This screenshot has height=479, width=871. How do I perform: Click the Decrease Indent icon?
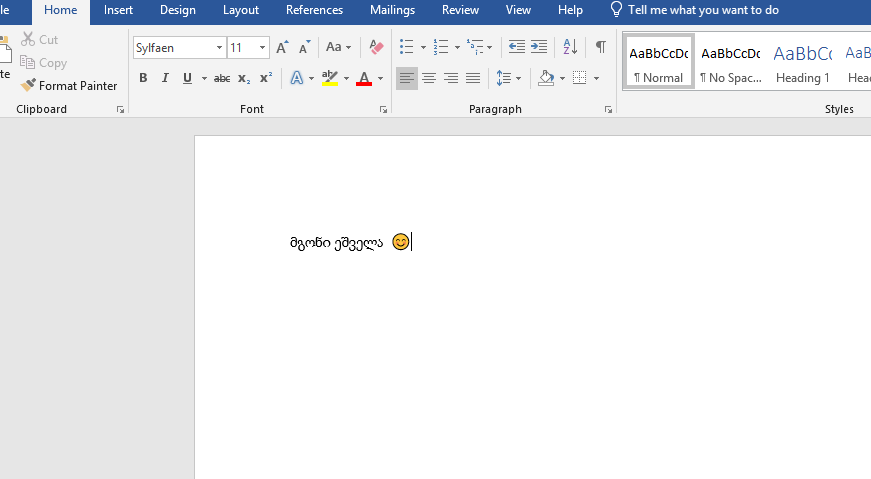(516, 47)
